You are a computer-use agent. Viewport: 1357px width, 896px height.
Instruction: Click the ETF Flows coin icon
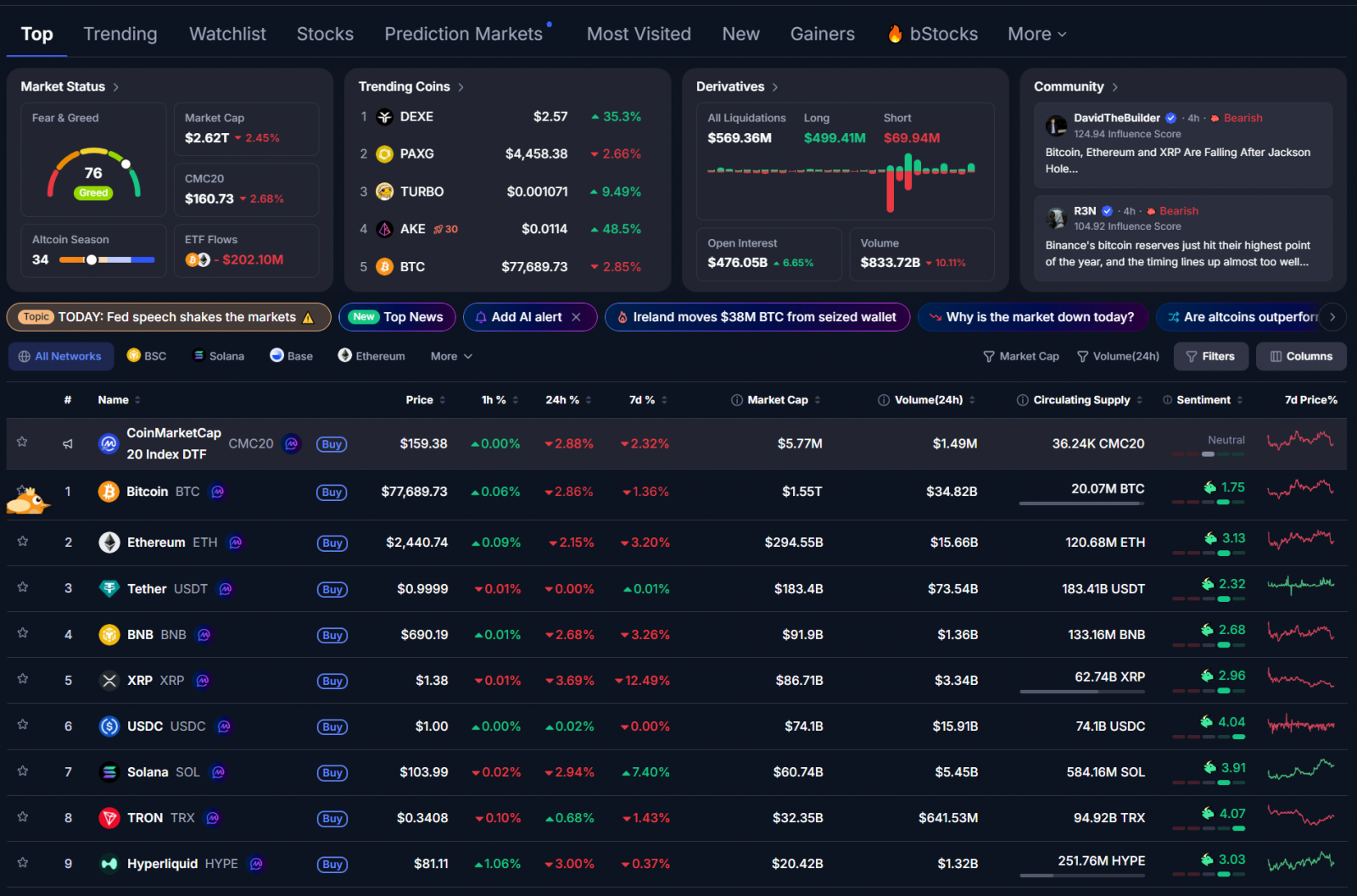click(198, 260)
